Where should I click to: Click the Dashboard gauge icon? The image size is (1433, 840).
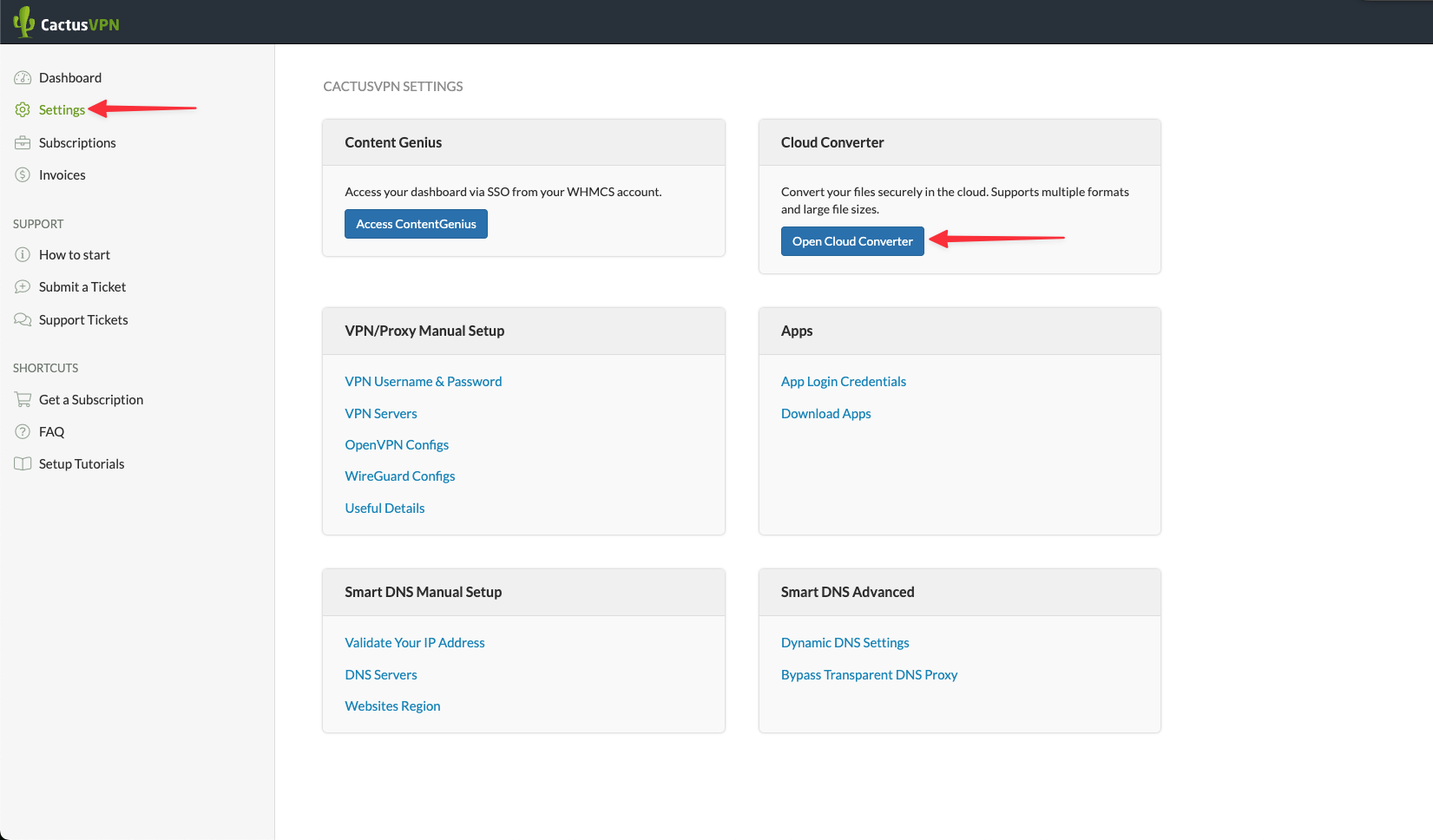coord(23,78)
